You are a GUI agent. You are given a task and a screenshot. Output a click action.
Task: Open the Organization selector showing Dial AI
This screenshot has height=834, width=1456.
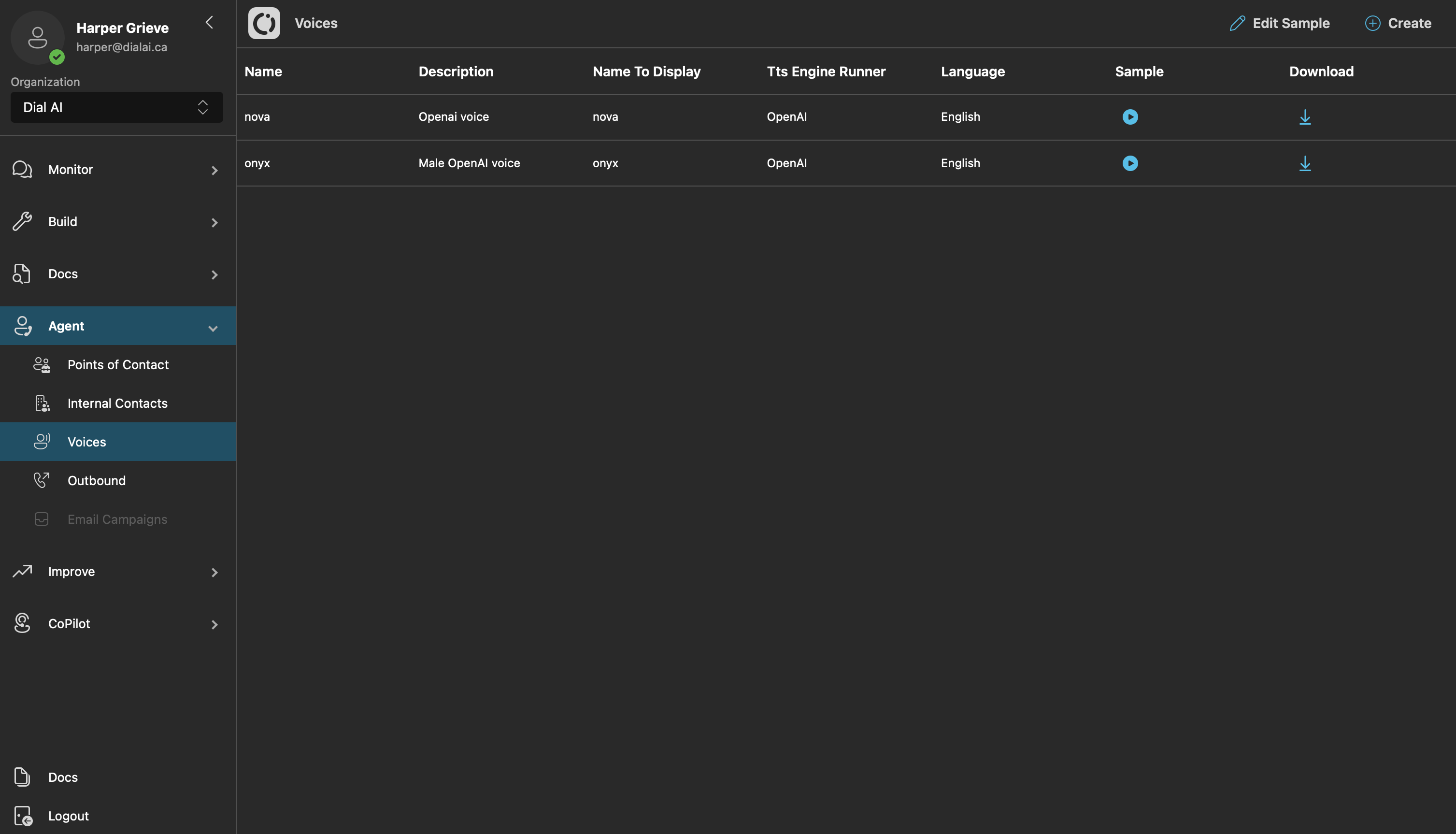[116, 107]
